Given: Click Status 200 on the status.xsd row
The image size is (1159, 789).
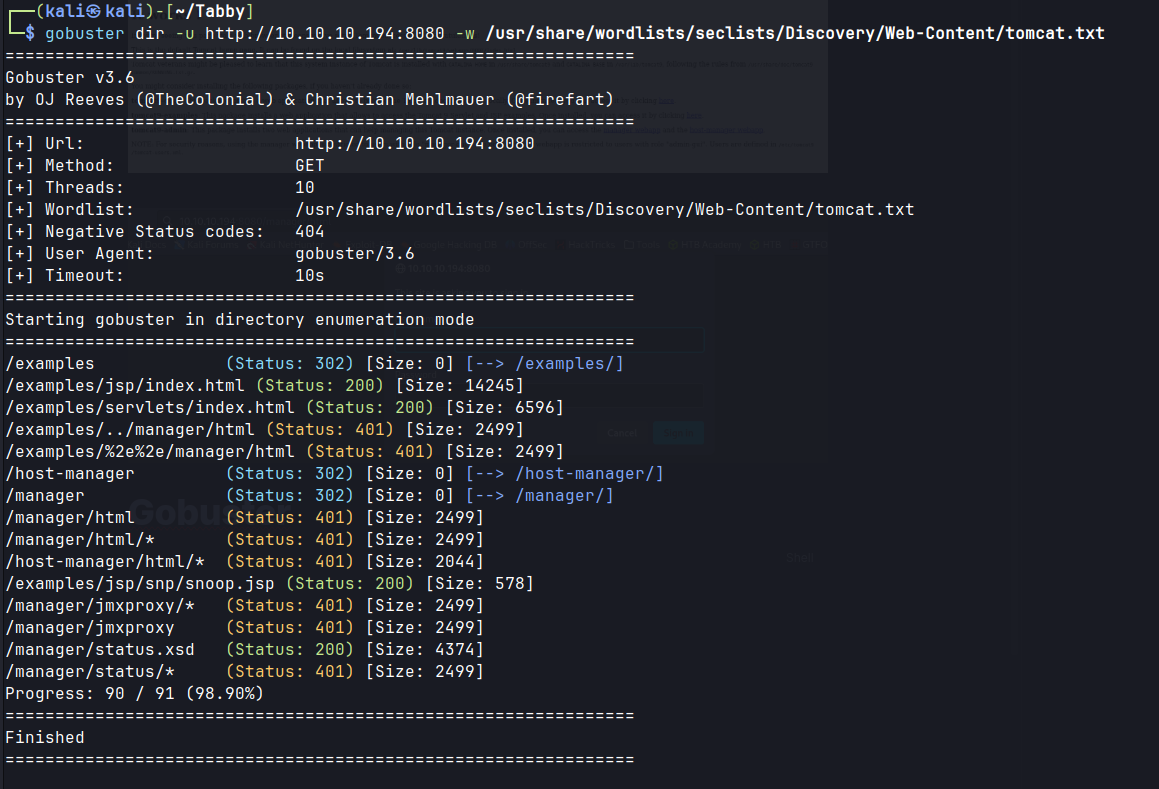Looking at the screenshot, I should tap(290, 650).
